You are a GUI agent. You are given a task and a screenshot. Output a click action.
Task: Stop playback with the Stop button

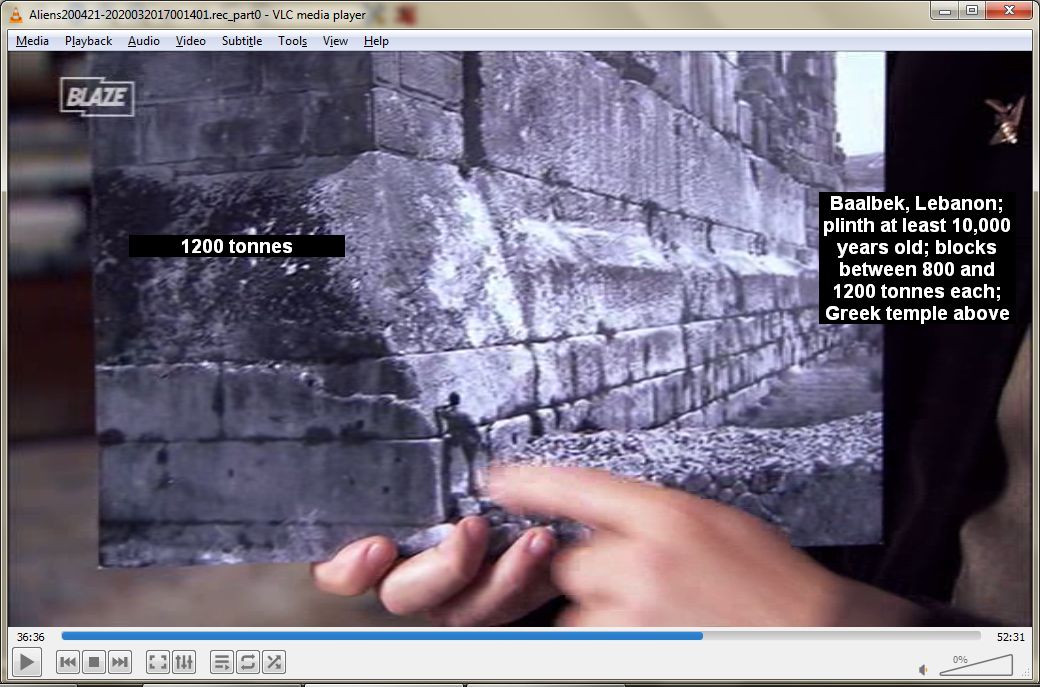94,662
